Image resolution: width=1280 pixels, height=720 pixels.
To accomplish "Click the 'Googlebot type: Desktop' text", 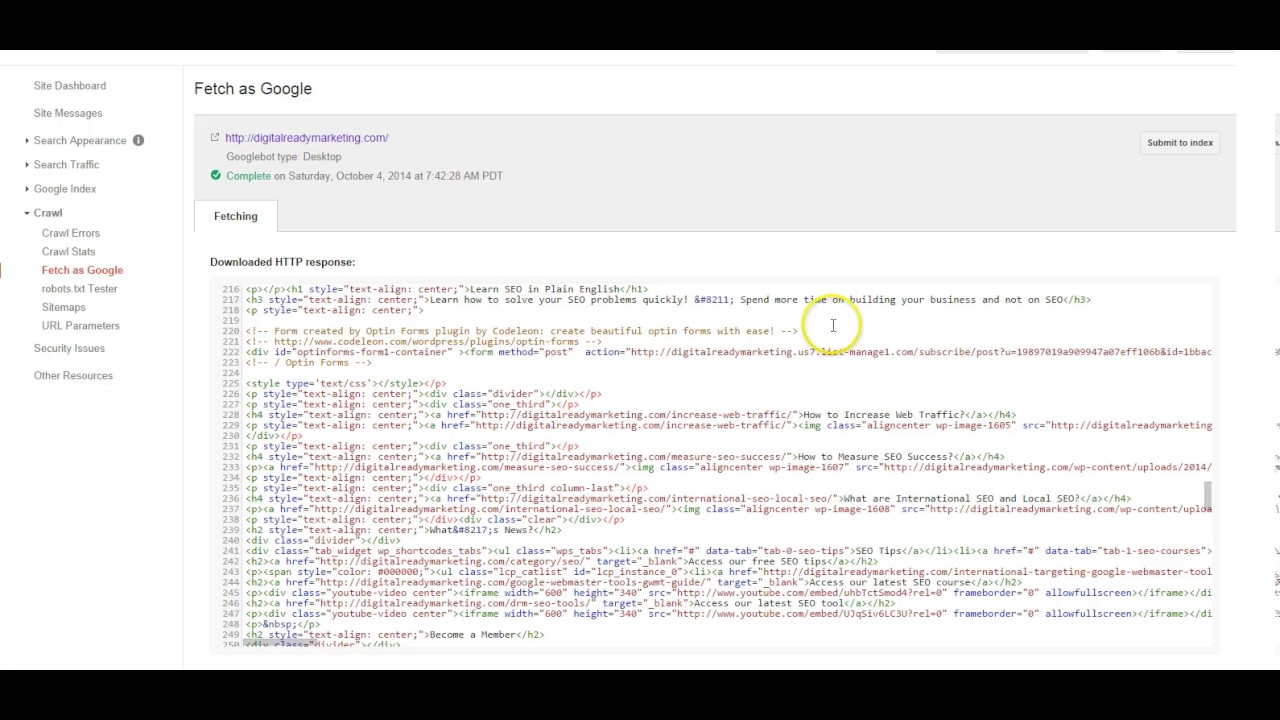I will [284, 157].
